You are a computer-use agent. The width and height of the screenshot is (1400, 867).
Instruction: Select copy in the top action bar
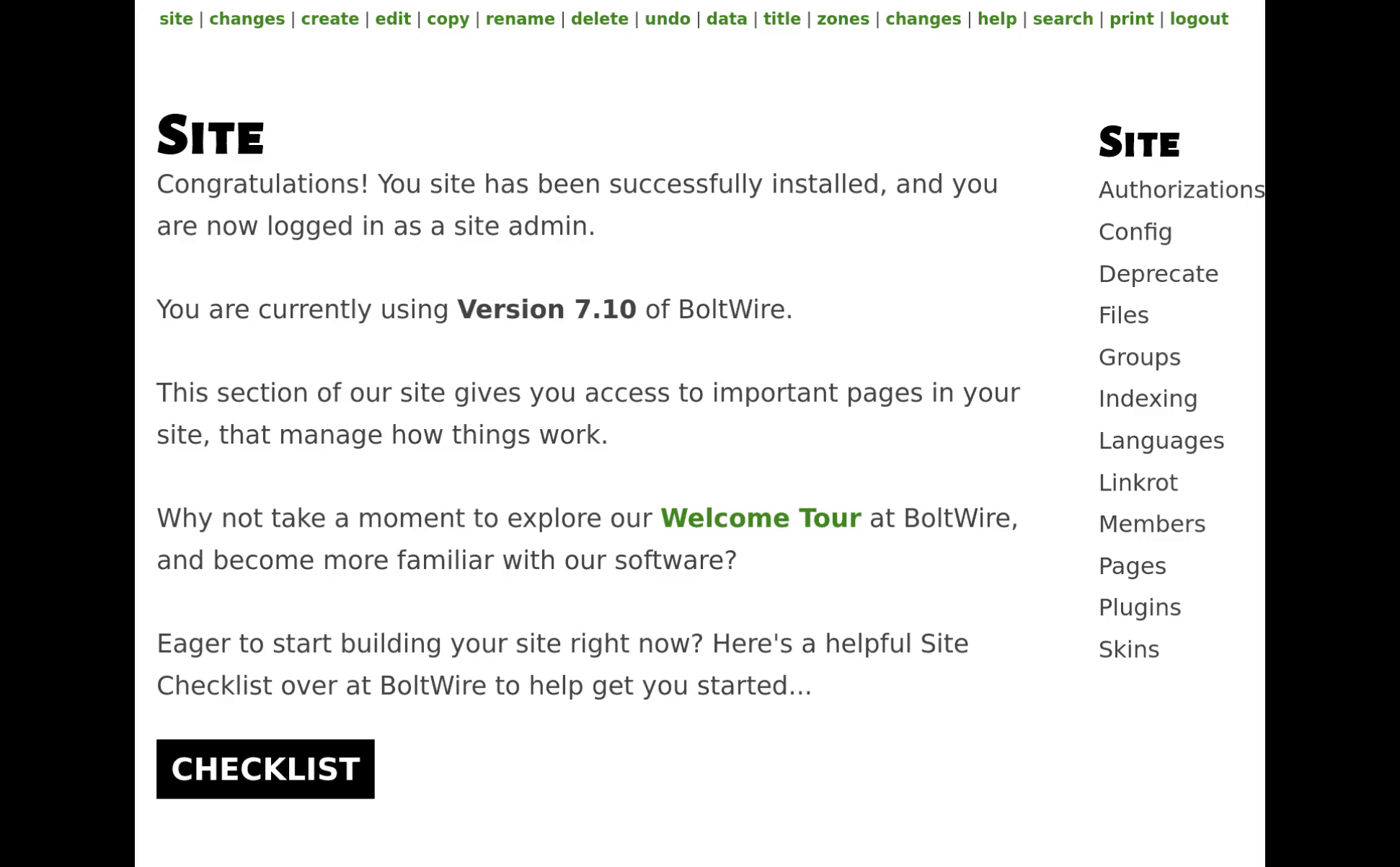tap(448, 19)
